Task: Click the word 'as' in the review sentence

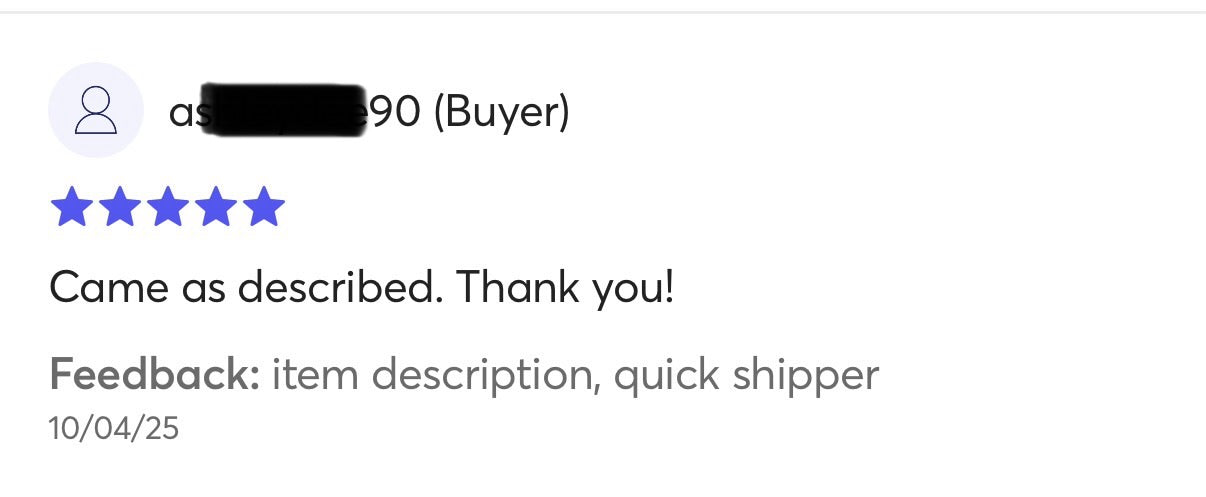Action: (x=203, y=291)
